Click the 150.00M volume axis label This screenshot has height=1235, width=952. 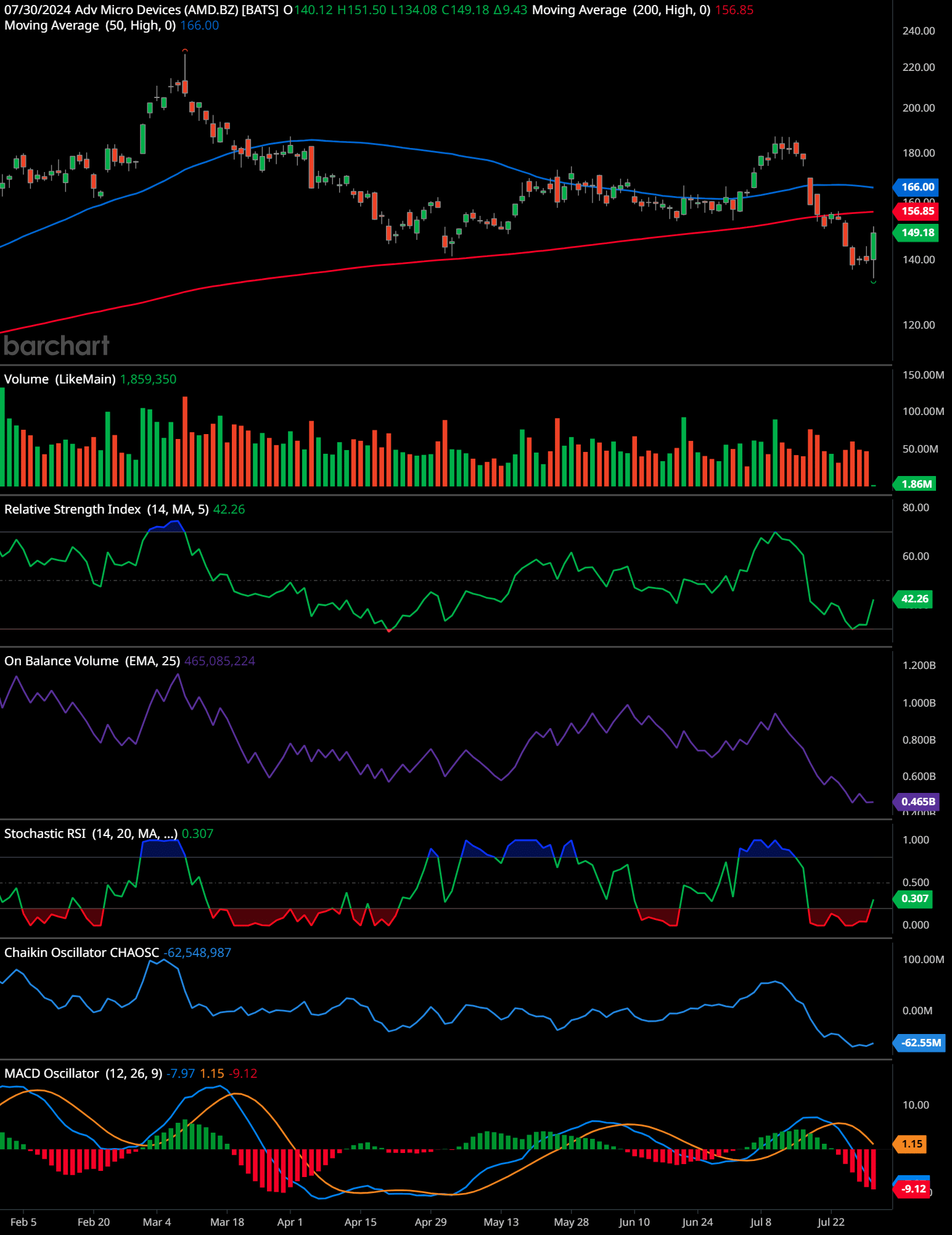click(923, 375)
